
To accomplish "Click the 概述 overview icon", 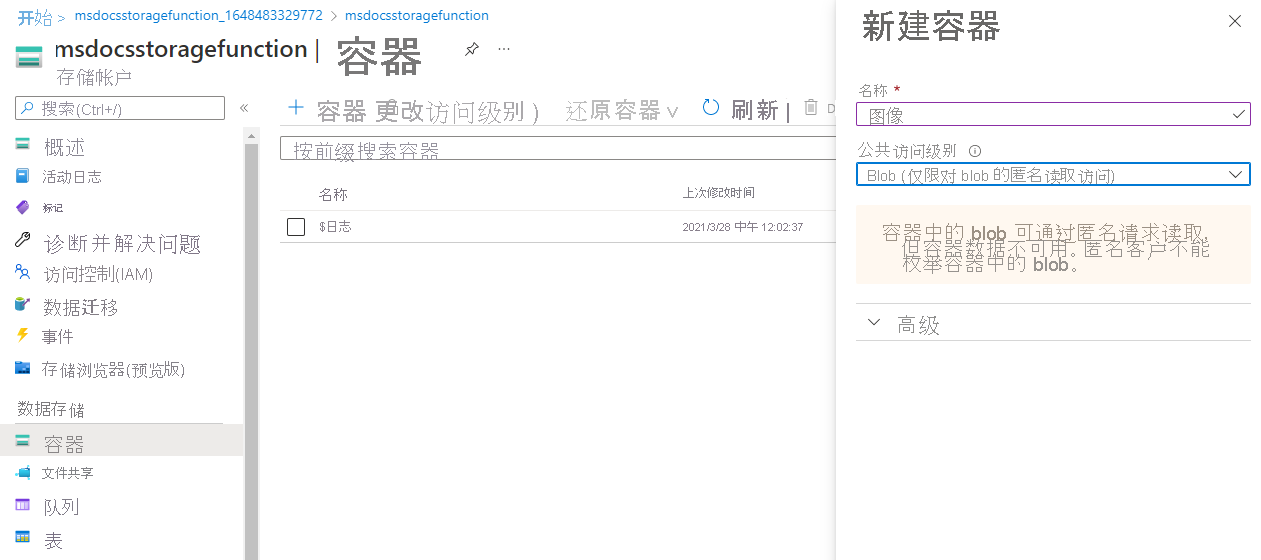I will [23, 145].
